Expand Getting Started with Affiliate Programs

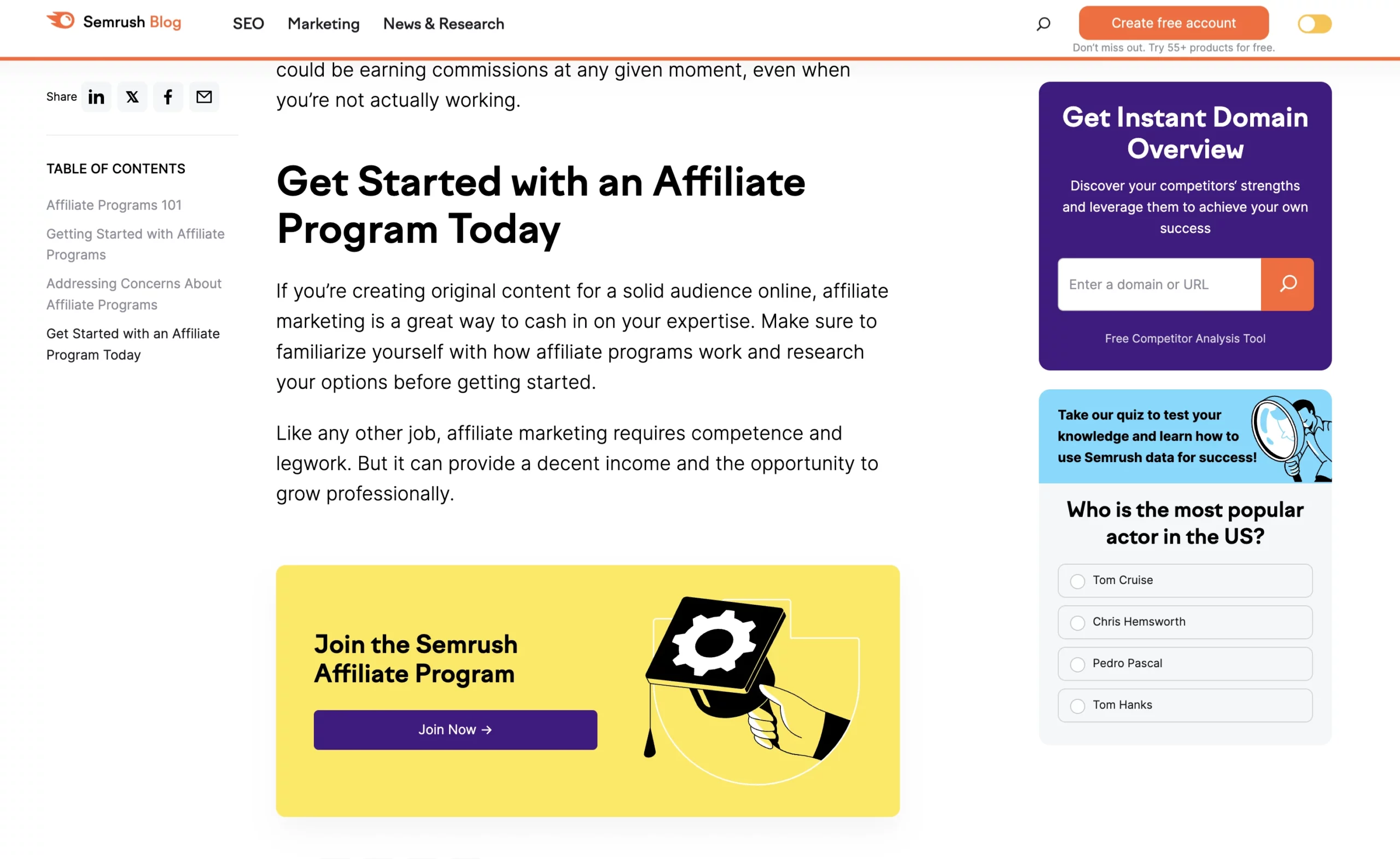pyautogui.click(x=135, y=244)
